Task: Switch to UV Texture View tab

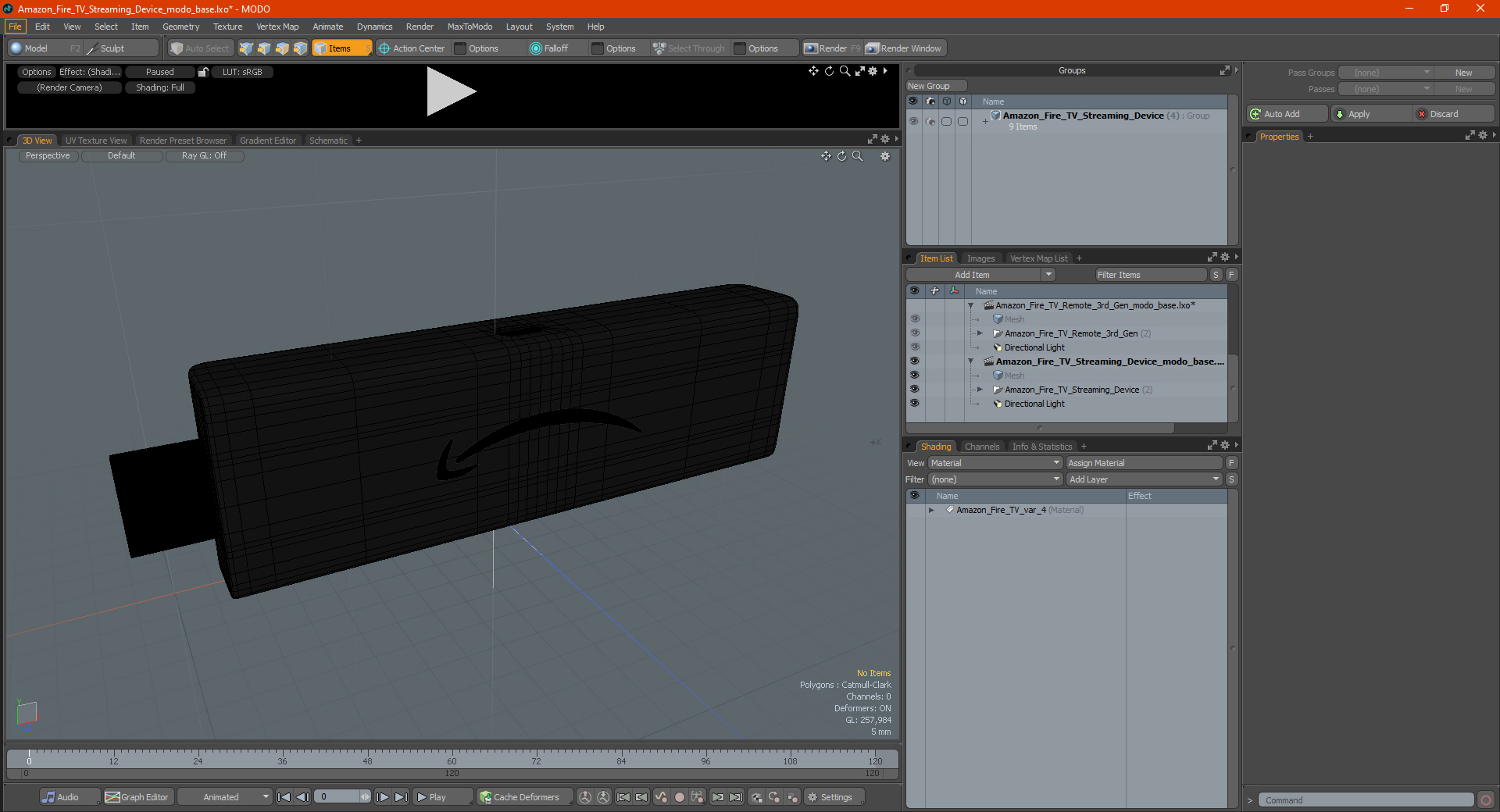Action: pyautogui.click(x=96, y=141)
